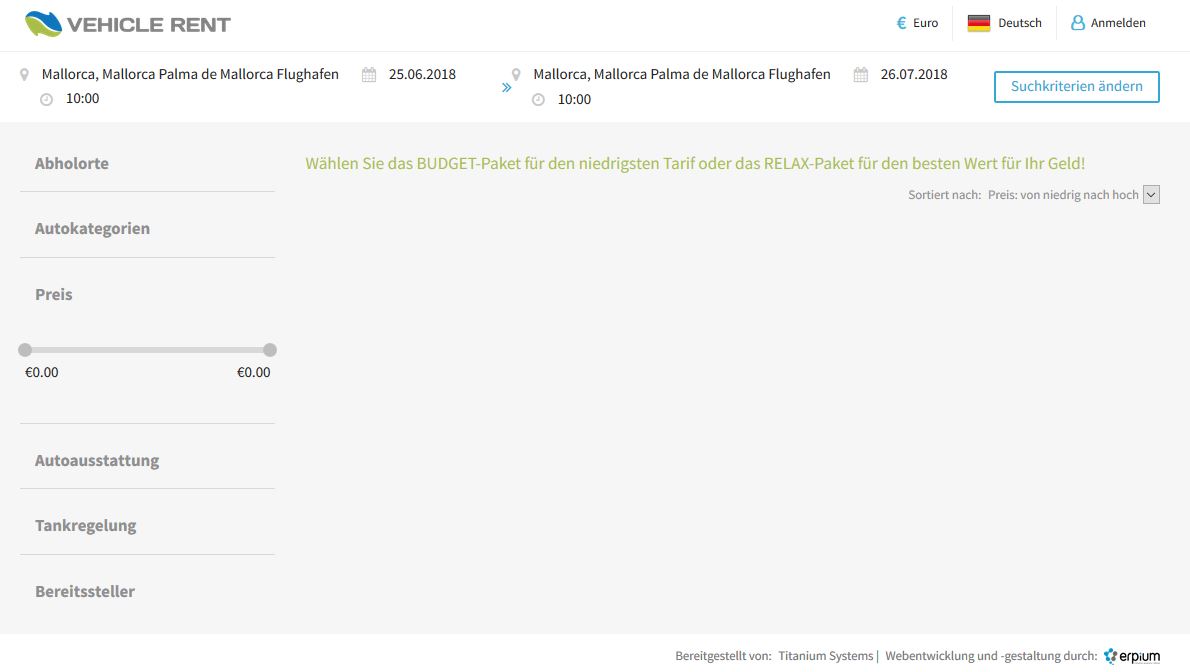Expand the Abholorte filter section
Screen dimensions: 1190x672
click(72, 163)
